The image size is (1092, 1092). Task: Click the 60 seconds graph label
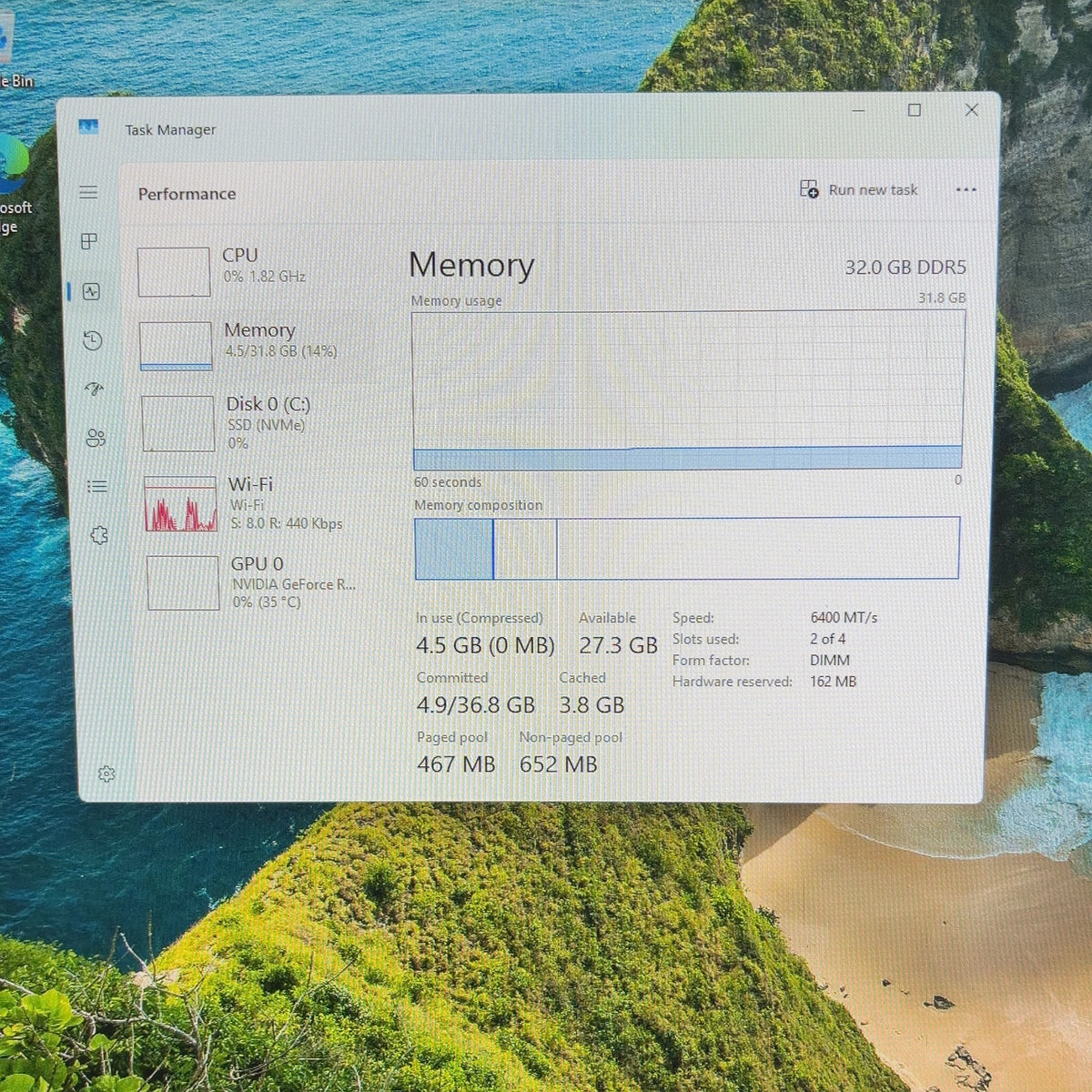pos(448,482)
